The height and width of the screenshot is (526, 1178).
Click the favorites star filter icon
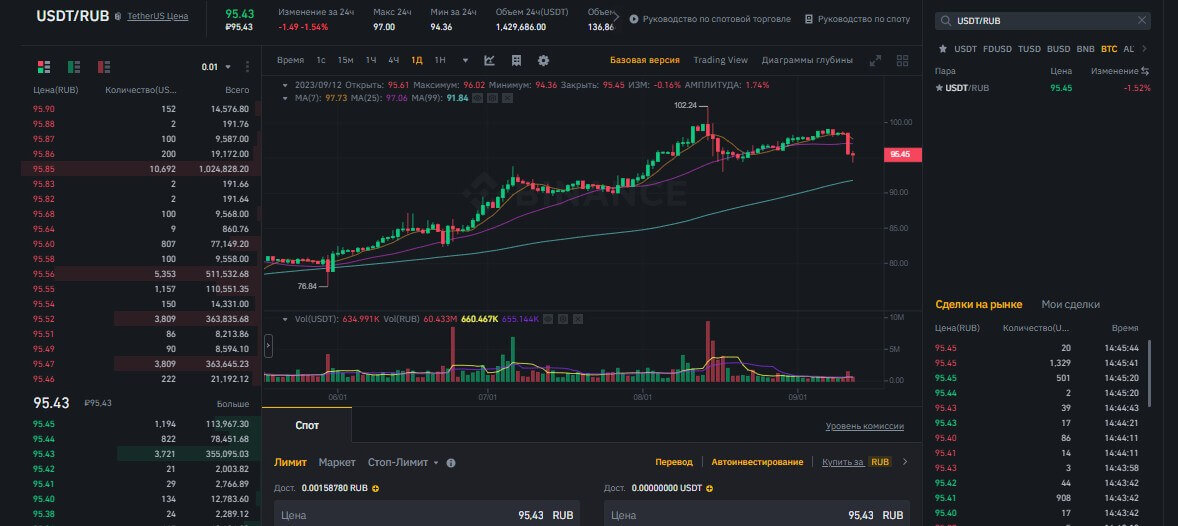(x=941, y=48)
